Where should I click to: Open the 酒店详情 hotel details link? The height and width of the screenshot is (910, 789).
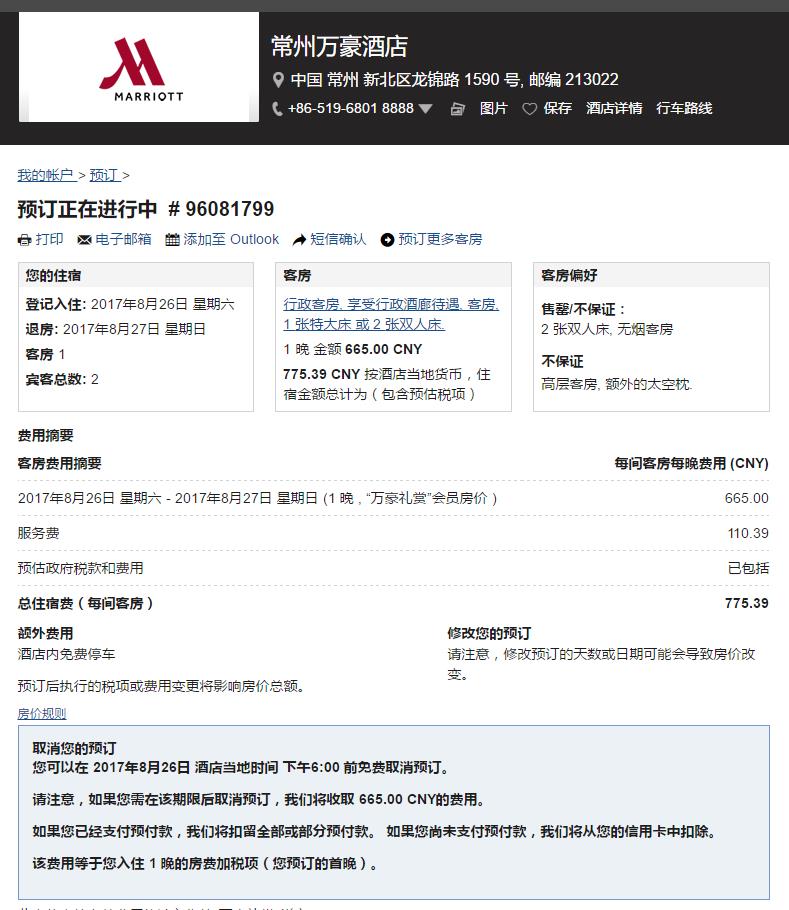[614, 109]
